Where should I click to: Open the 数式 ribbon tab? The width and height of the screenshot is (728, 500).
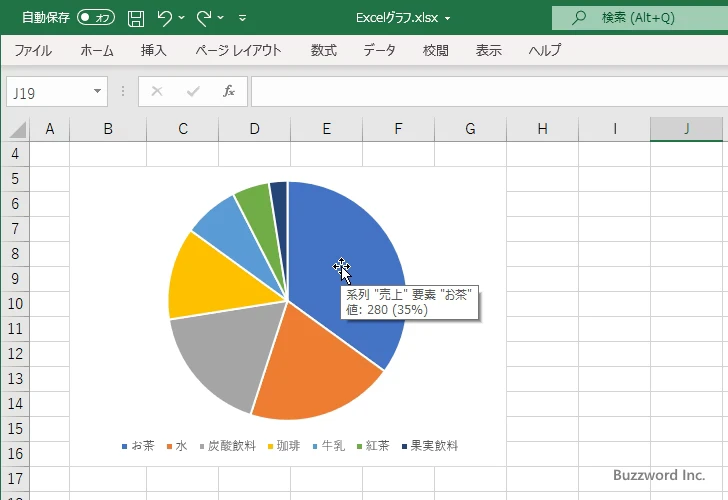324,50
